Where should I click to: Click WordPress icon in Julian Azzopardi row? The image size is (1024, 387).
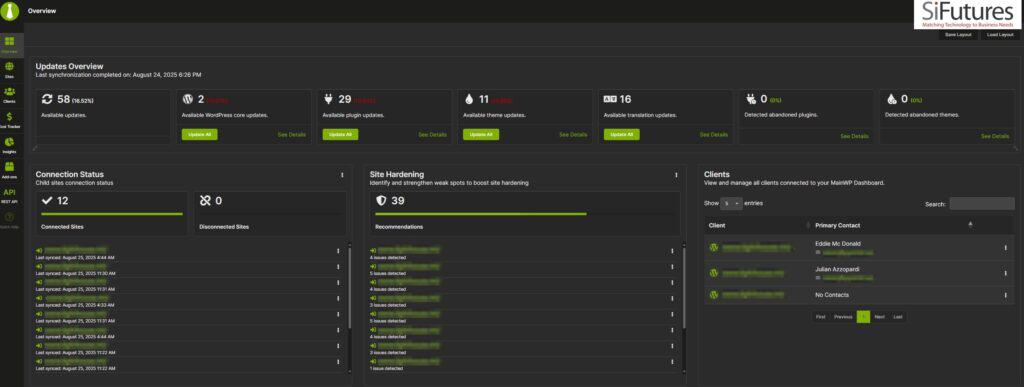[714, 273]
